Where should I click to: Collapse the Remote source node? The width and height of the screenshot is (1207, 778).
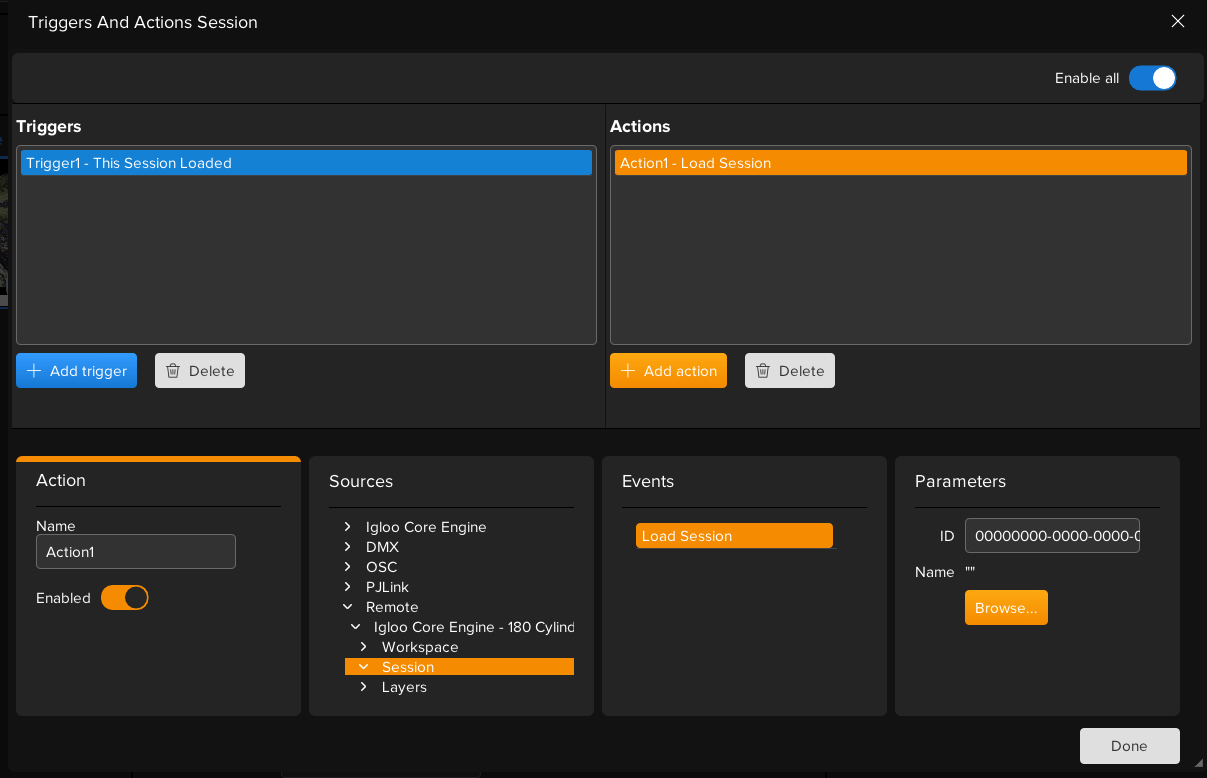click(x=347, y=607)
